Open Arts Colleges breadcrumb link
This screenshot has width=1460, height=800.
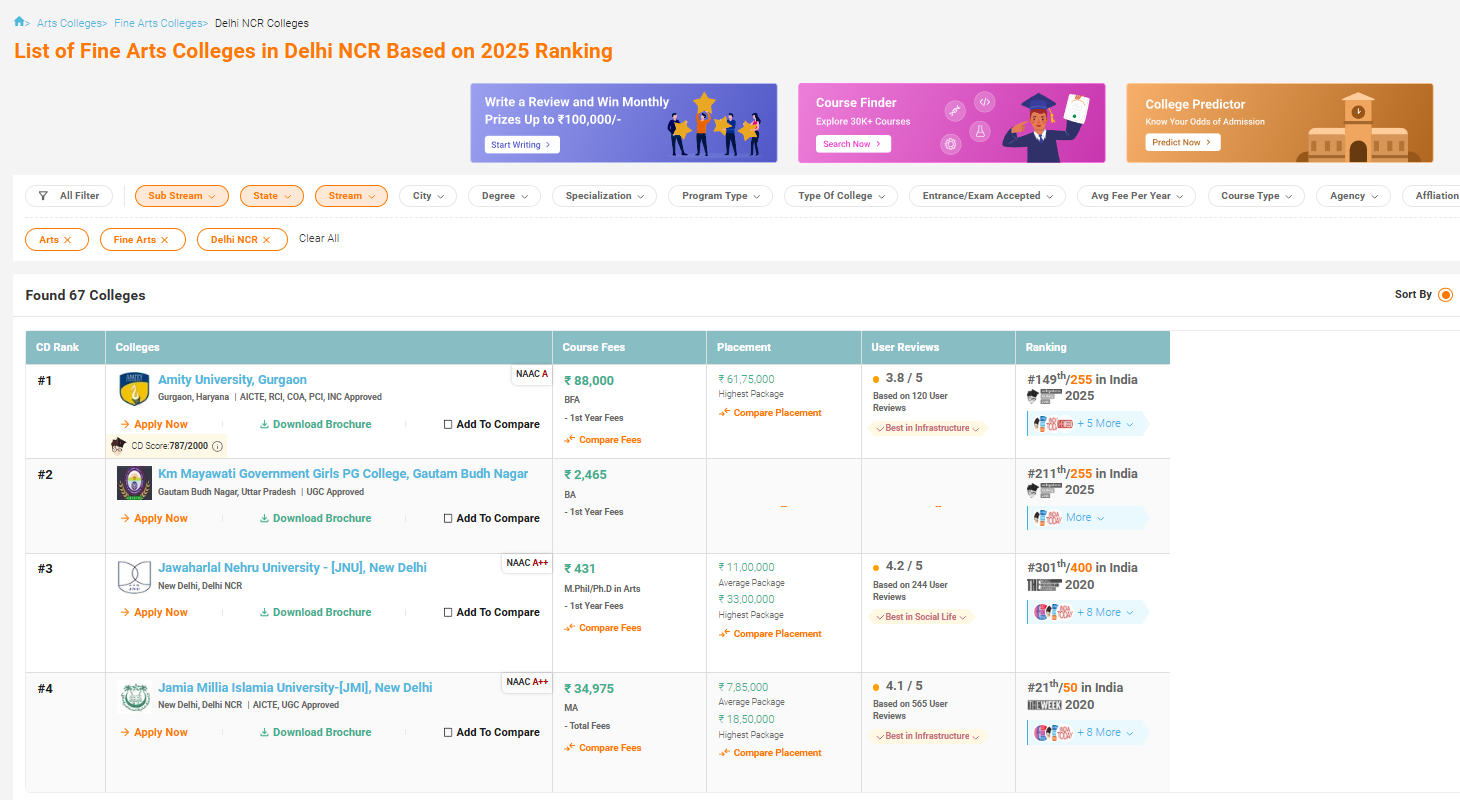[69, 23]
